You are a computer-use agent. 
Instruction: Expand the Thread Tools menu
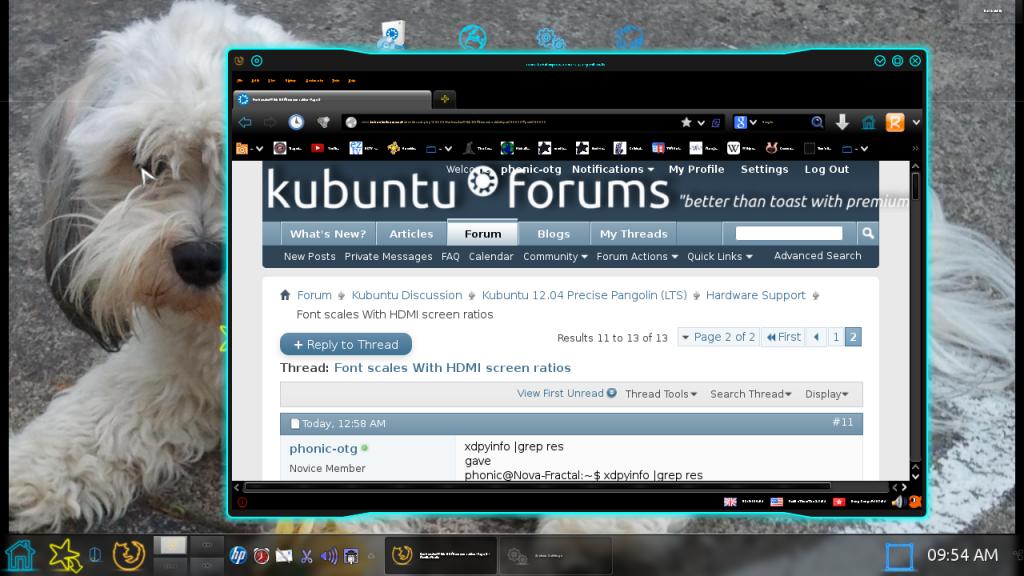click(x=661, y=394)
